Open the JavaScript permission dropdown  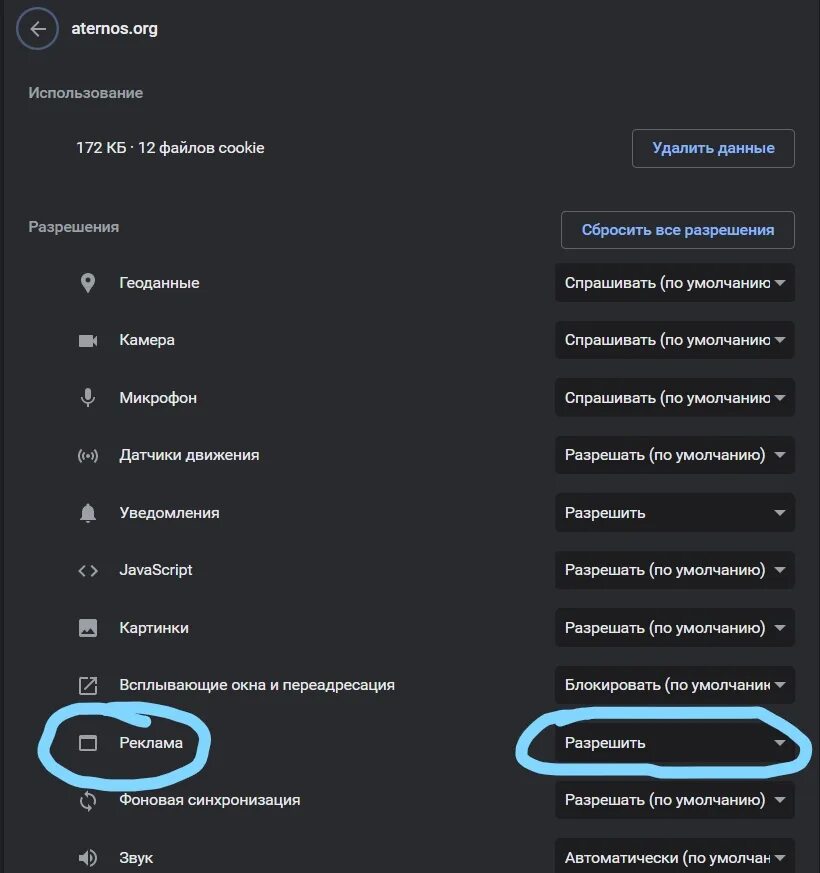(x=675, y=570)
